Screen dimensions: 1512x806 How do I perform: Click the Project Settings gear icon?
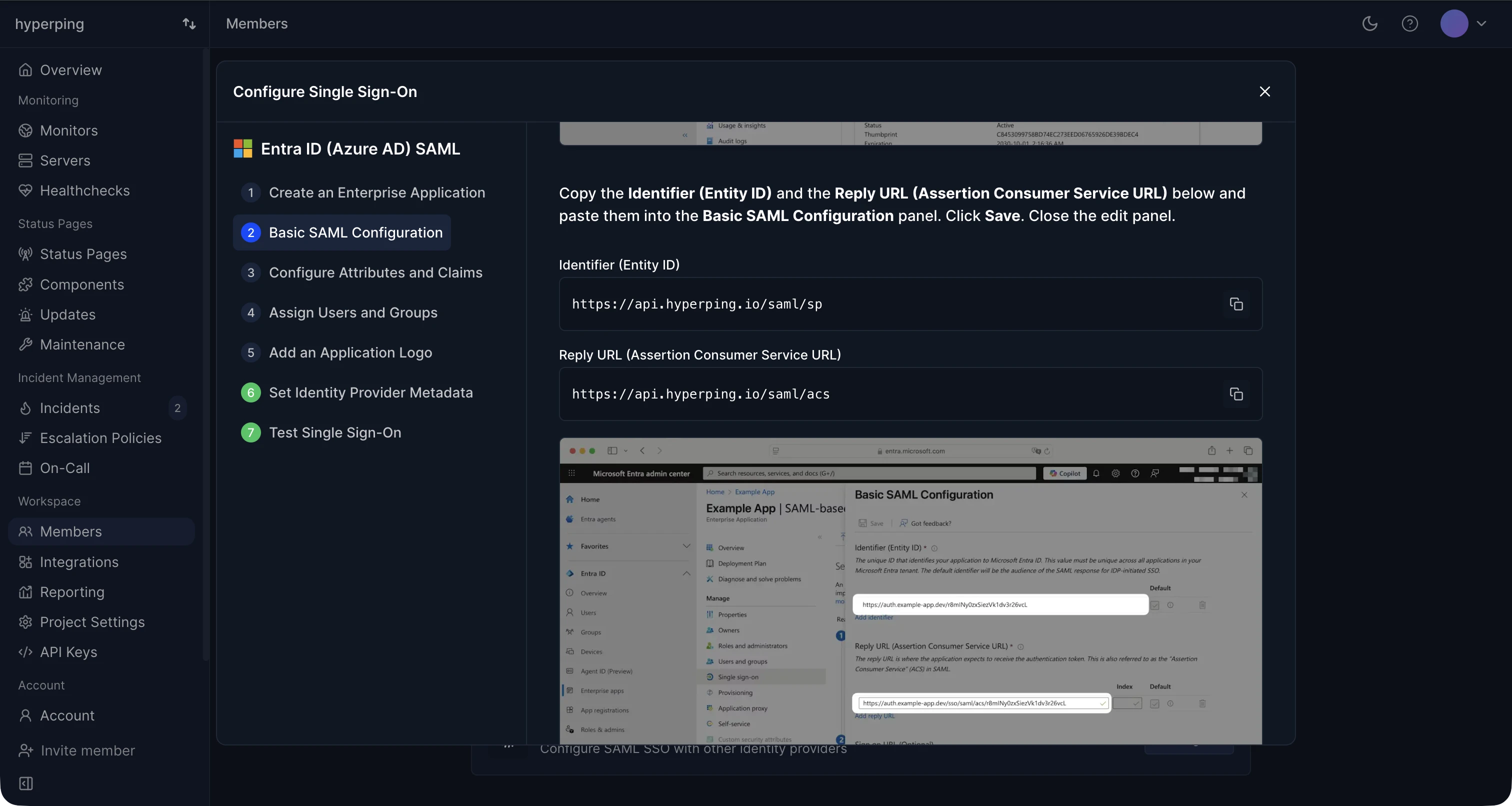pos(25,621)
